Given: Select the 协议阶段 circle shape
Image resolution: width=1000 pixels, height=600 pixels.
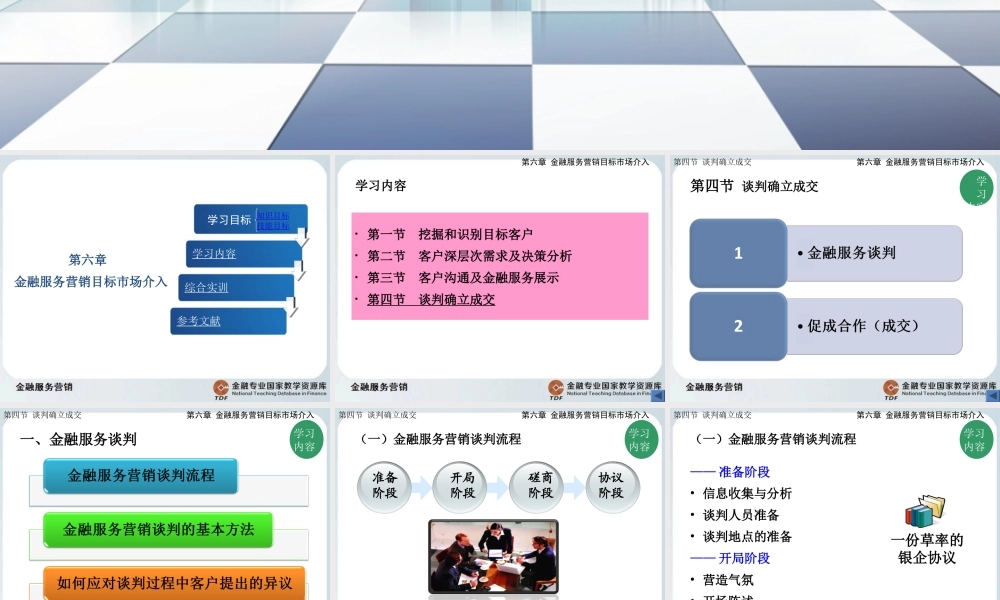Looking at the screenshot, I should tap(613, 488).
